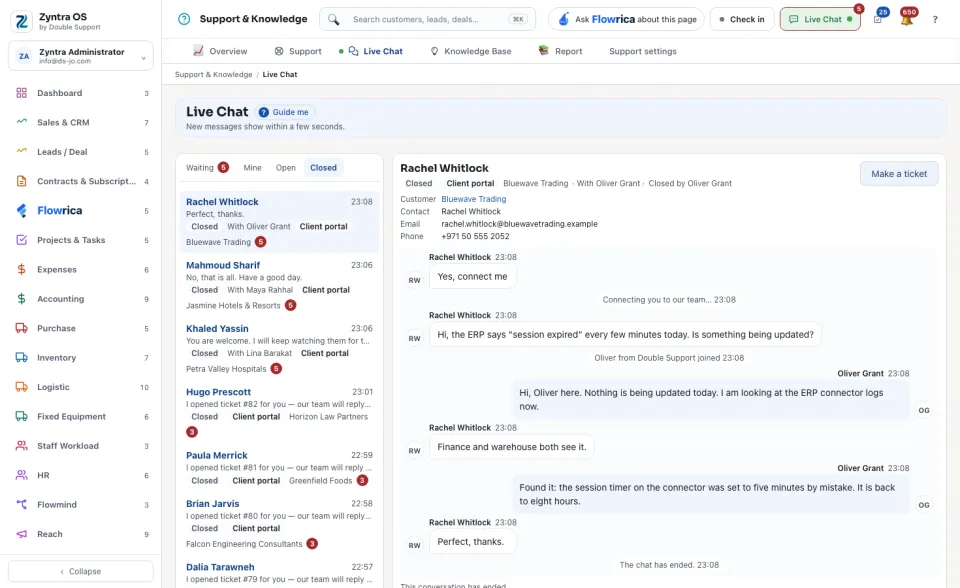
Task: Select Rachel Whitlock in the chat list
Action: tap(279, 222)
